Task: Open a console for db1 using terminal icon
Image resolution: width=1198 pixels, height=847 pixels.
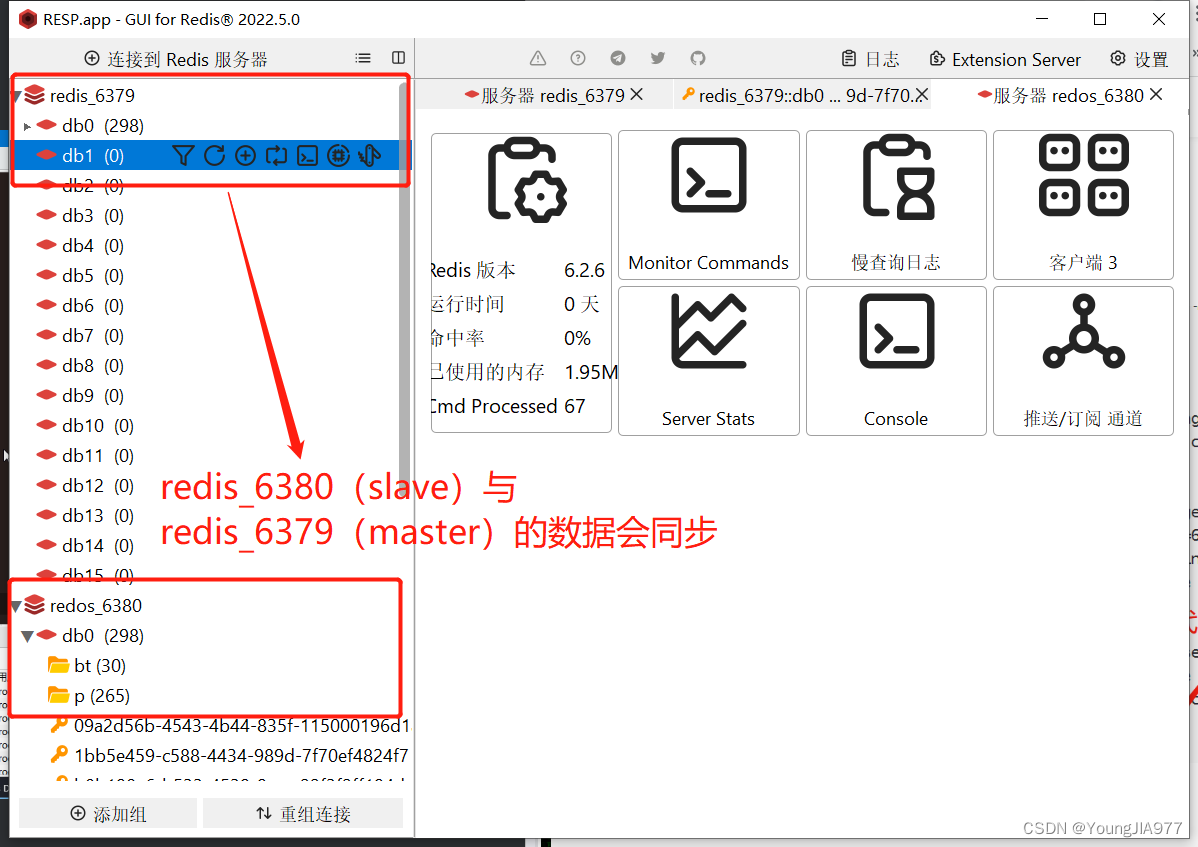Action: (307, 155)
